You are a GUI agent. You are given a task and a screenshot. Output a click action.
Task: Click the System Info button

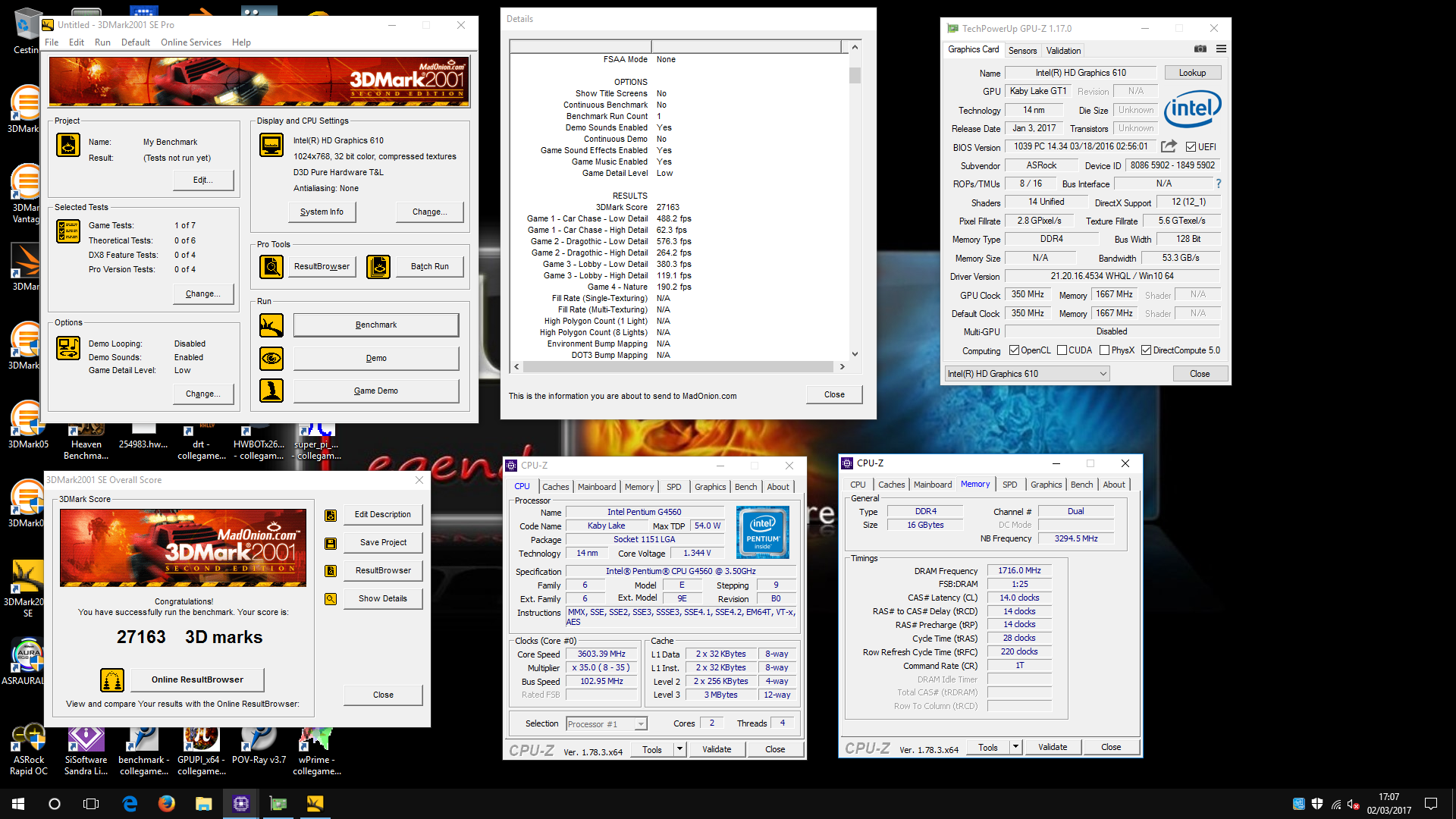tap(322, 212)
